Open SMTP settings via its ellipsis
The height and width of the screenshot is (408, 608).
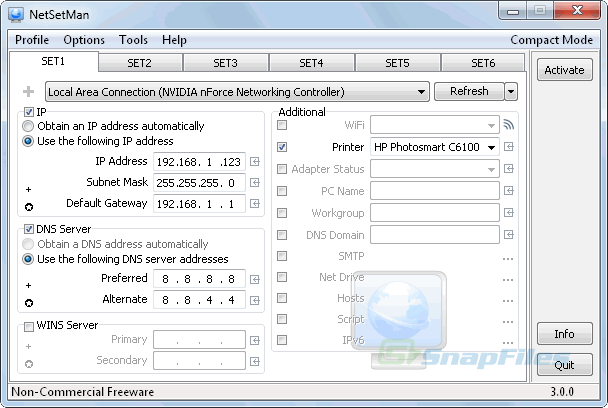click(x=508, y=259)
